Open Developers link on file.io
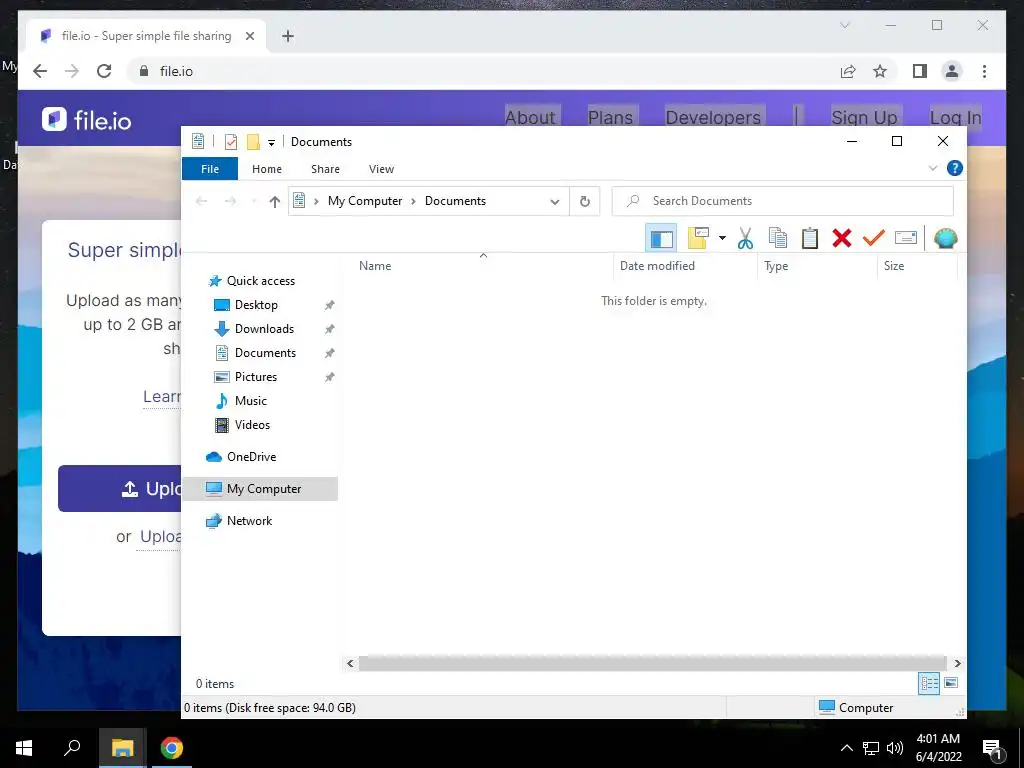 [713, 118]
